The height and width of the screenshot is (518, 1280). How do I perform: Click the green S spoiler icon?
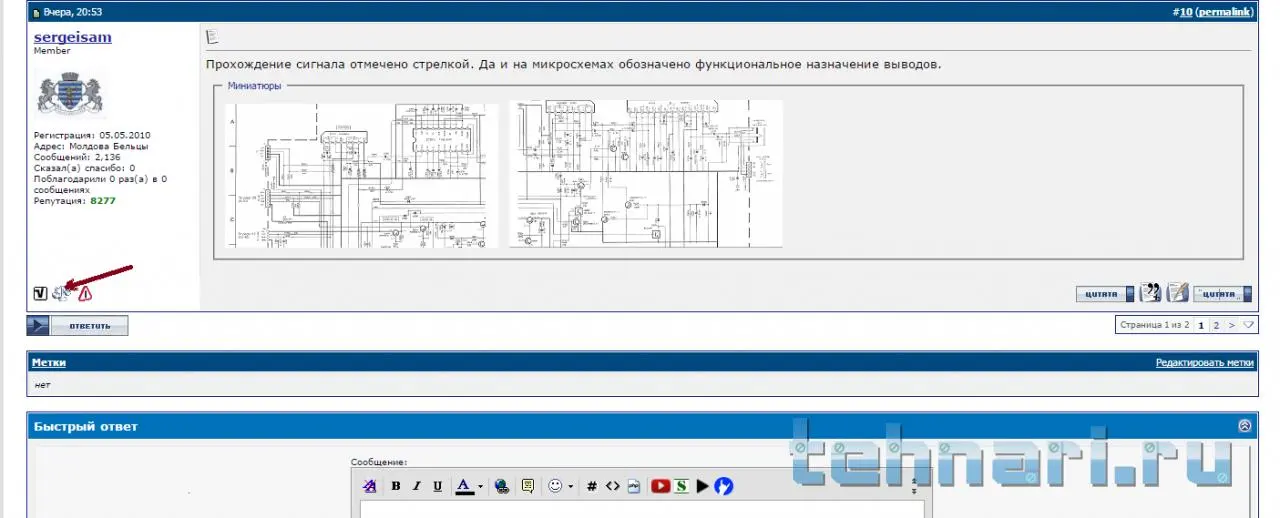(682, 486)
